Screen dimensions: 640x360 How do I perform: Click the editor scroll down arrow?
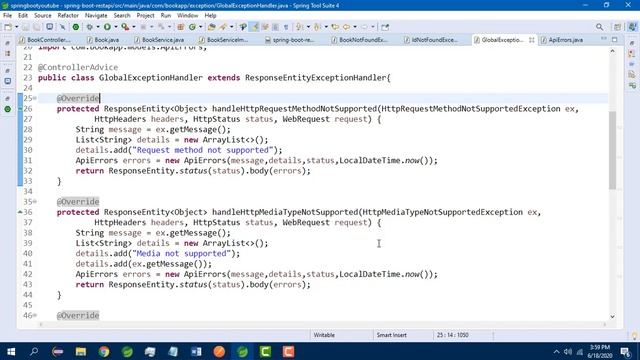(x=612, y=316)
